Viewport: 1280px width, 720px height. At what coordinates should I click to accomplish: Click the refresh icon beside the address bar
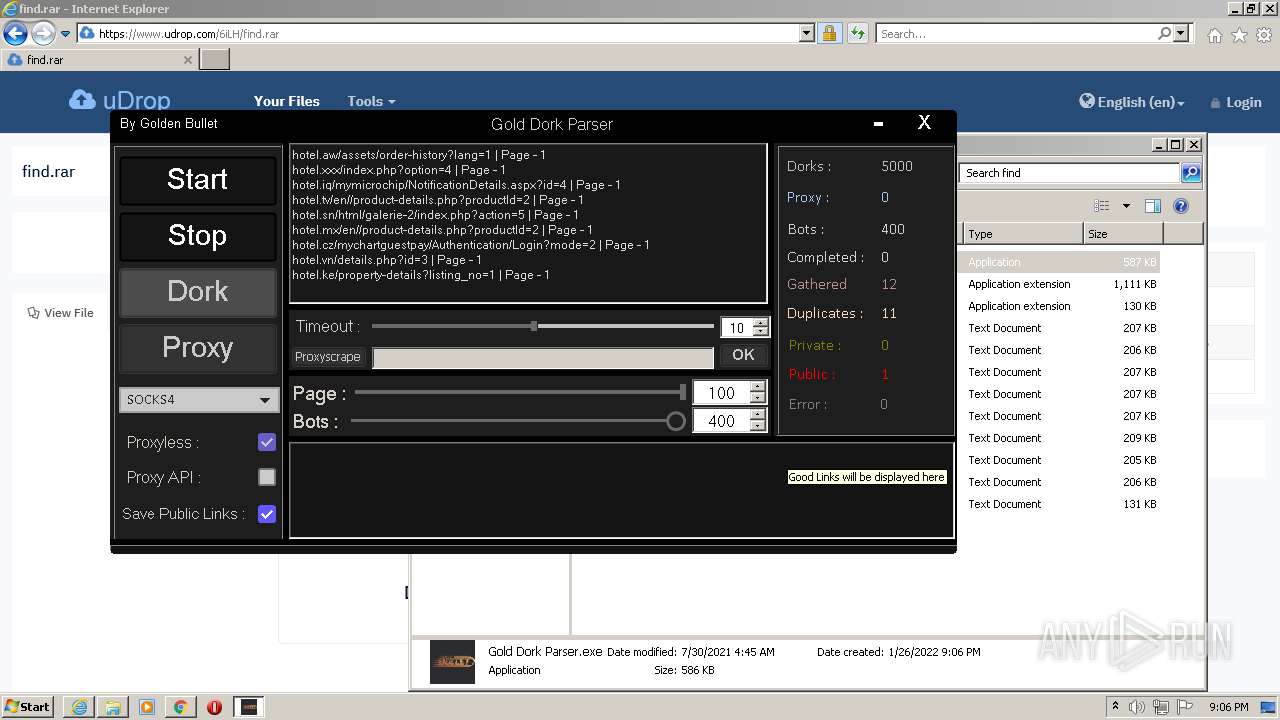click(857, 34)
